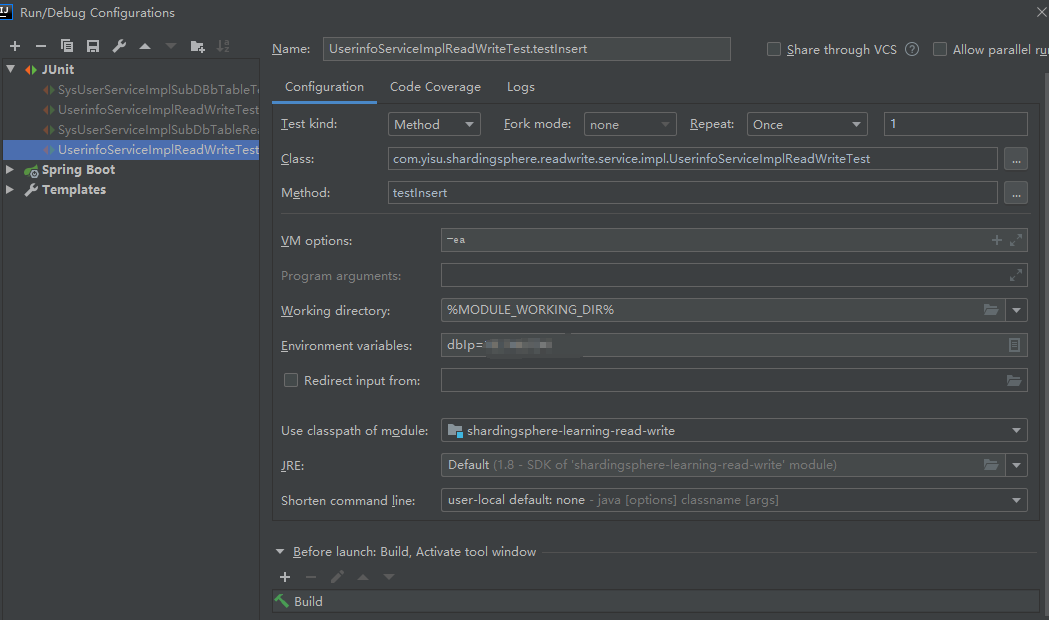
Task: Switch to the Logs tab
Action: [520, 87]
